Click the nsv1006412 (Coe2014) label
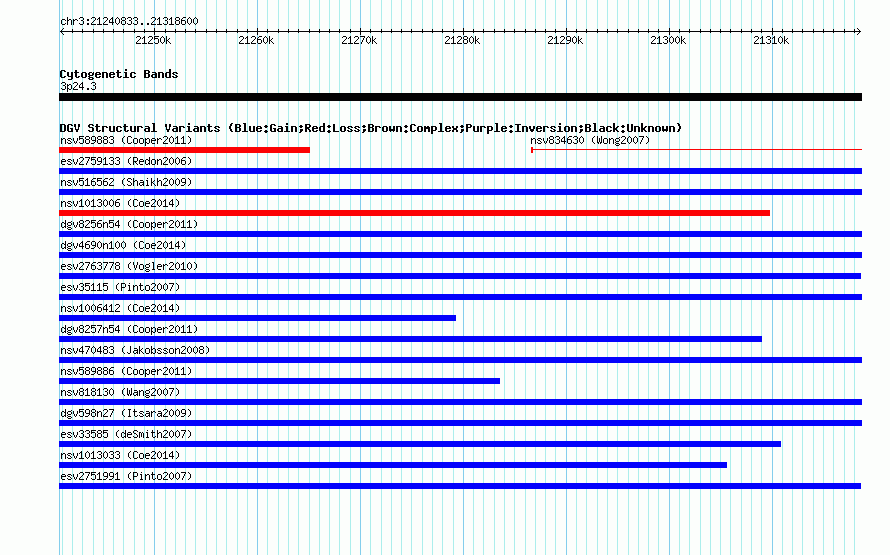The image size is (890, 555). (x=120, y=308)
